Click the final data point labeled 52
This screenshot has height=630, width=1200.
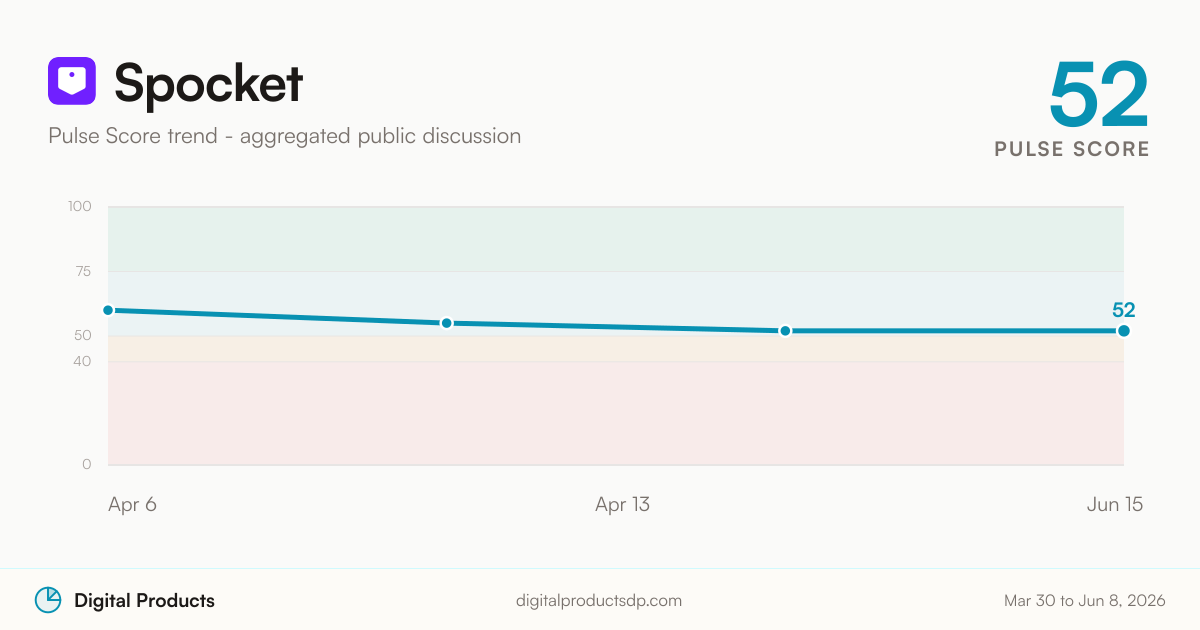(1124, 331)
